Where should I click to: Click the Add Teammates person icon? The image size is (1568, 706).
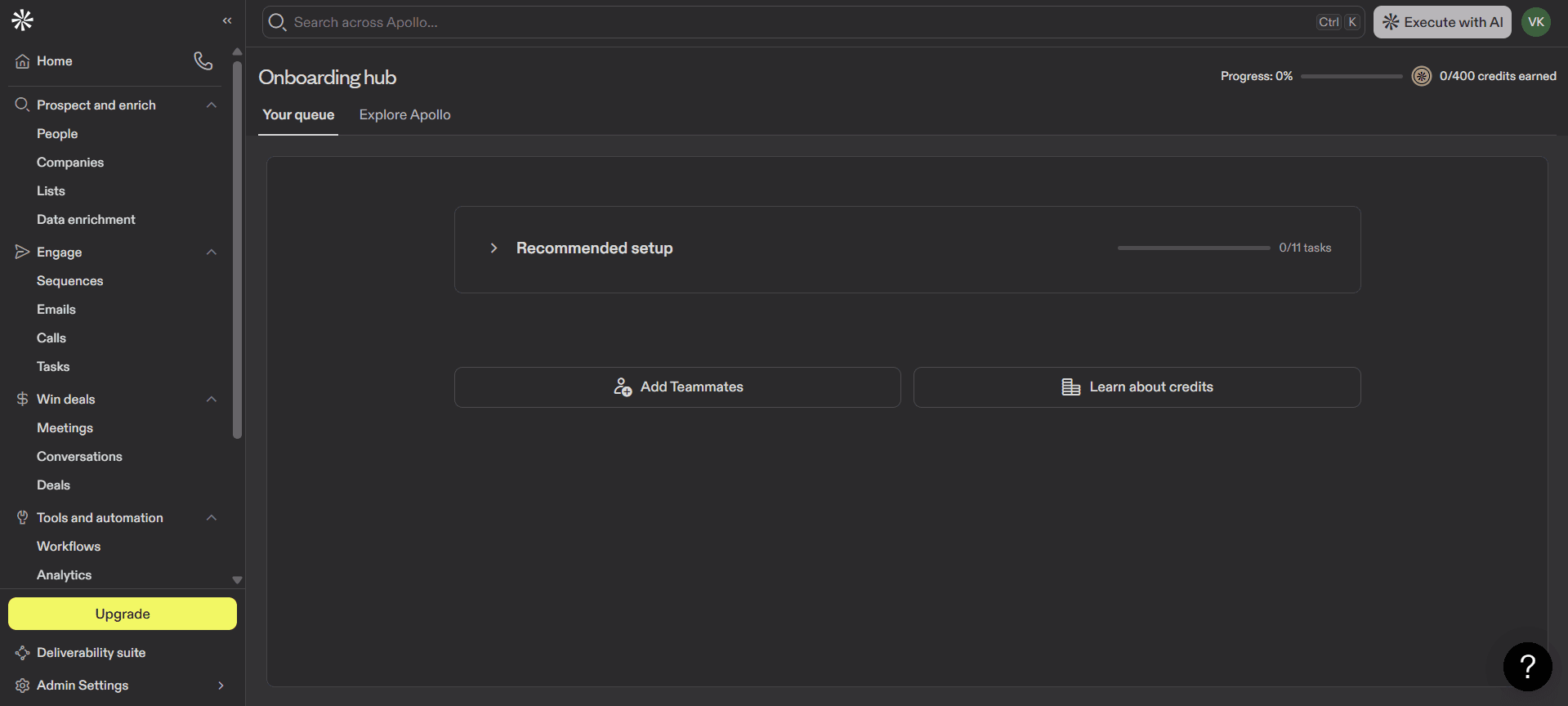coord(623,387)
